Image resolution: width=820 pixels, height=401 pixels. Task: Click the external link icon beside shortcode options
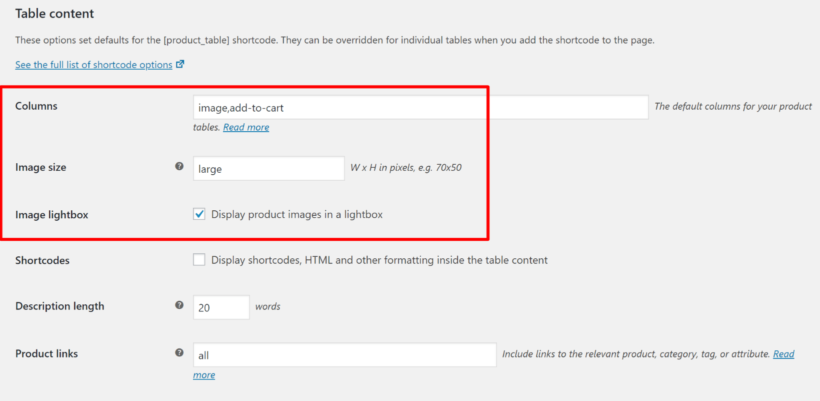pyautogui.click(x=180, y=65)
